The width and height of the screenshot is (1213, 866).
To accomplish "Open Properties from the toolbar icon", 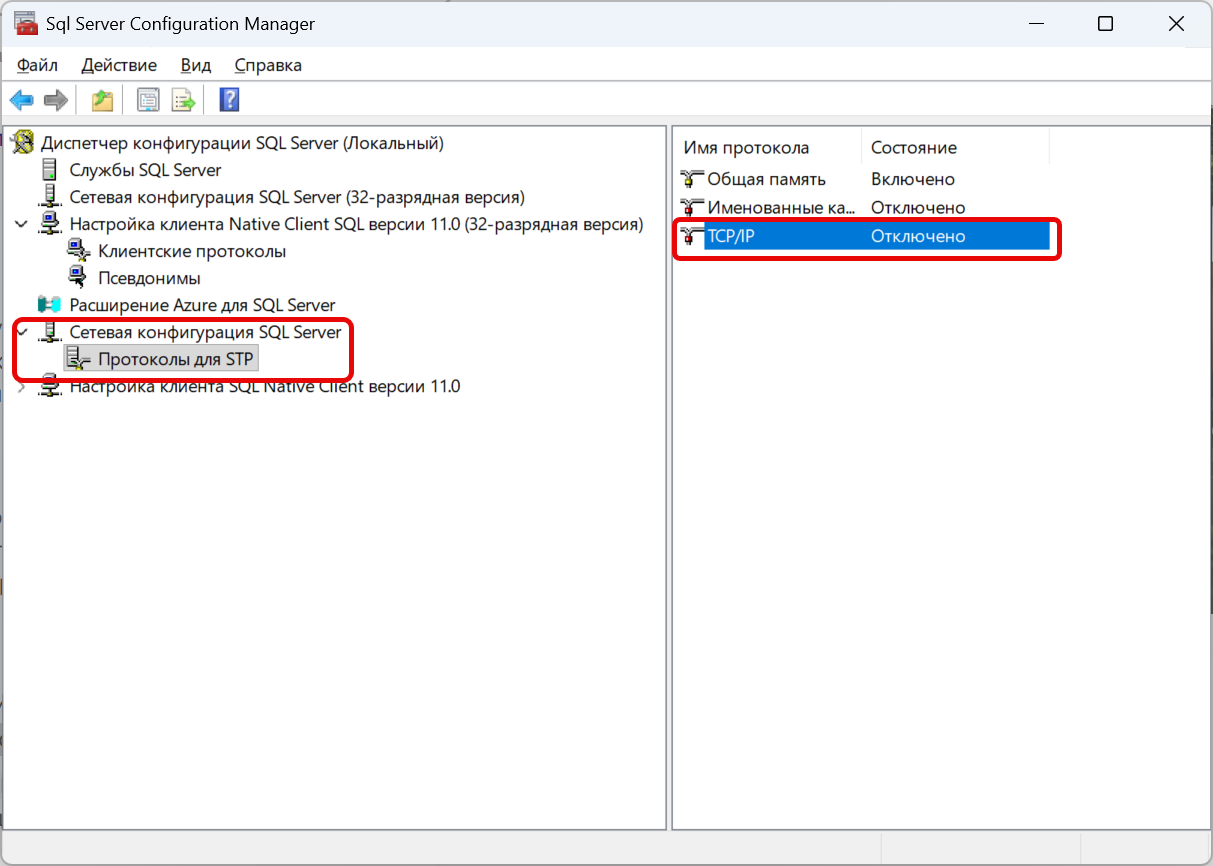I will tap(148, 100).
